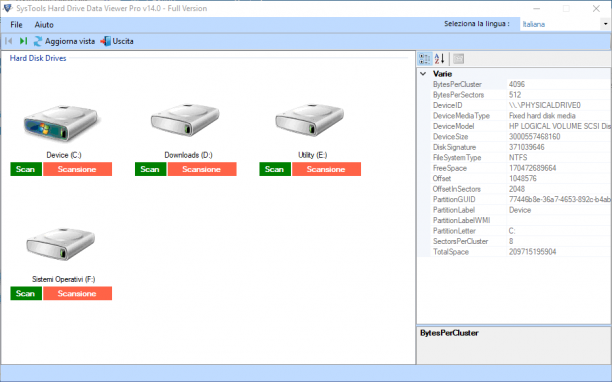
Task: Click the value 3000557468160
Action: point(534,137)
